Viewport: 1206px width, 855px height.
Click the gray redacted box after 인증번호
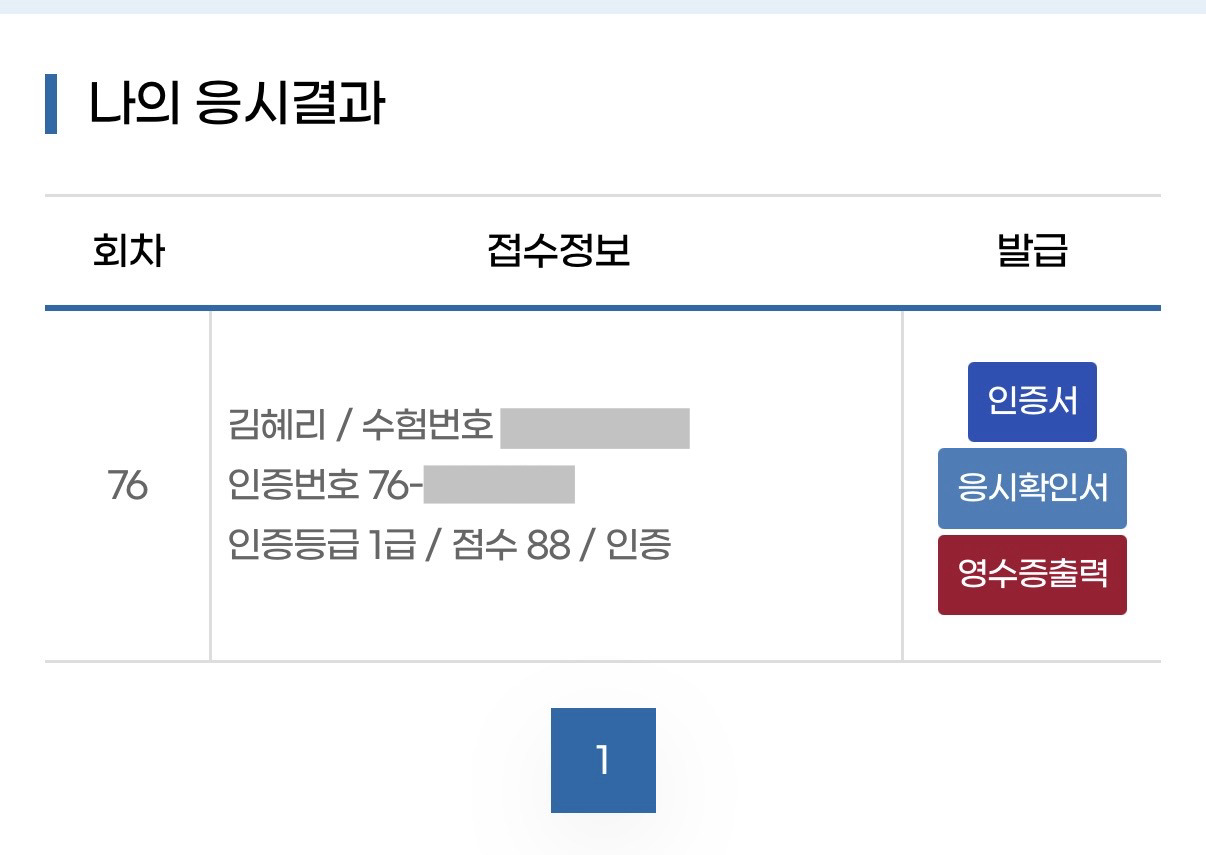[499, 486]
